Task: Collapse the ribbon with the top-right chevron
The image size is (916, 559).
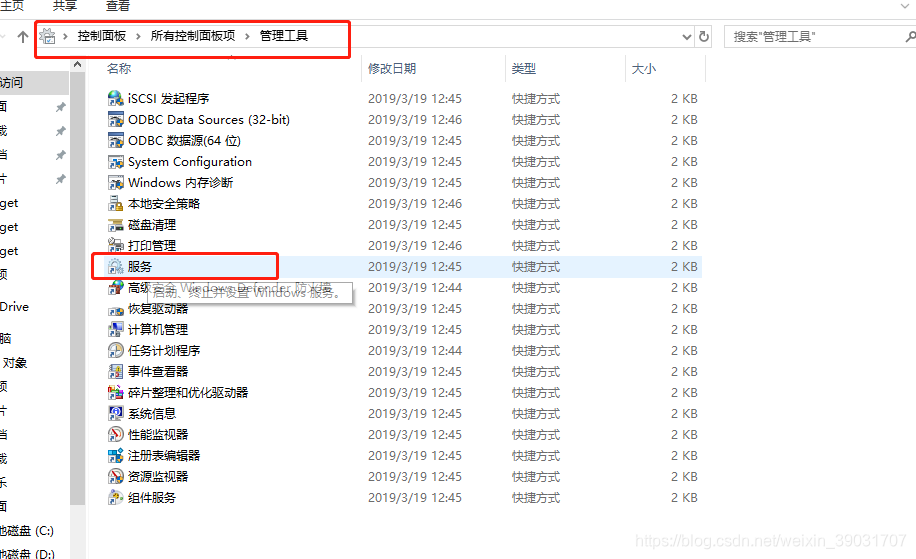Action: 905,6
